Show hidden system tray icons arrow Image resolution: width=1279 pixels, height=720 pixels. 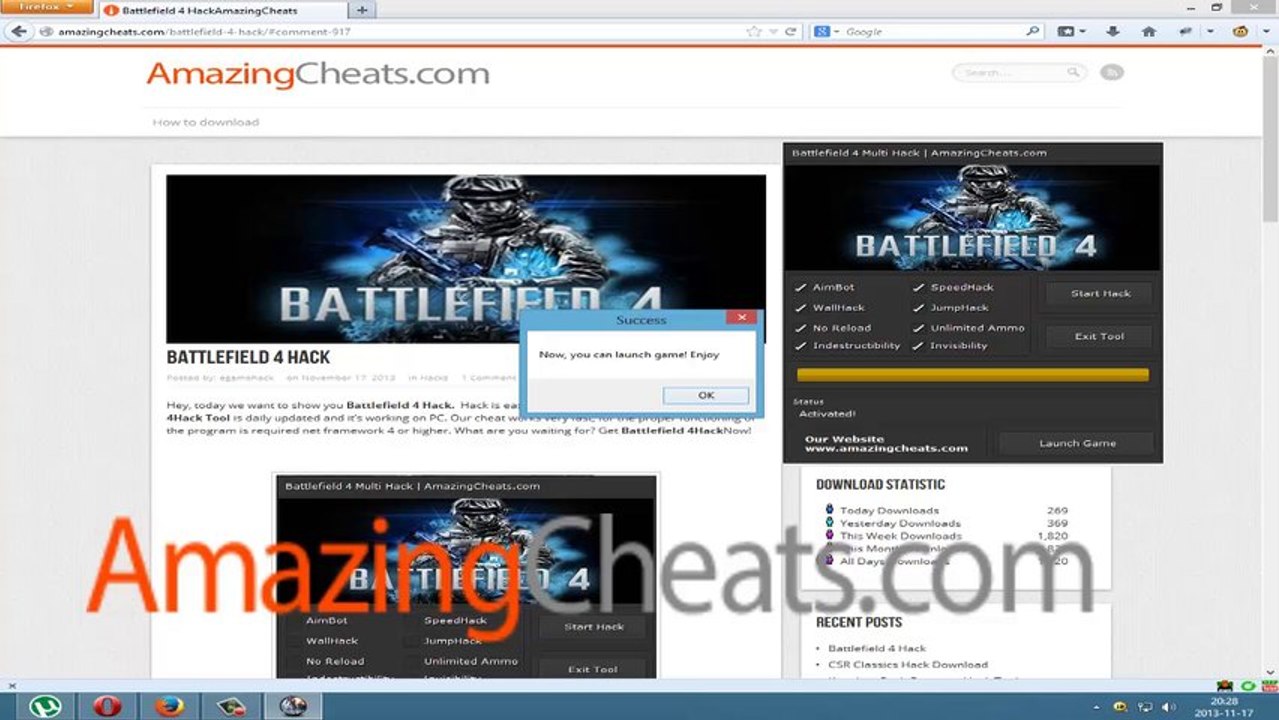(1097, 706)
